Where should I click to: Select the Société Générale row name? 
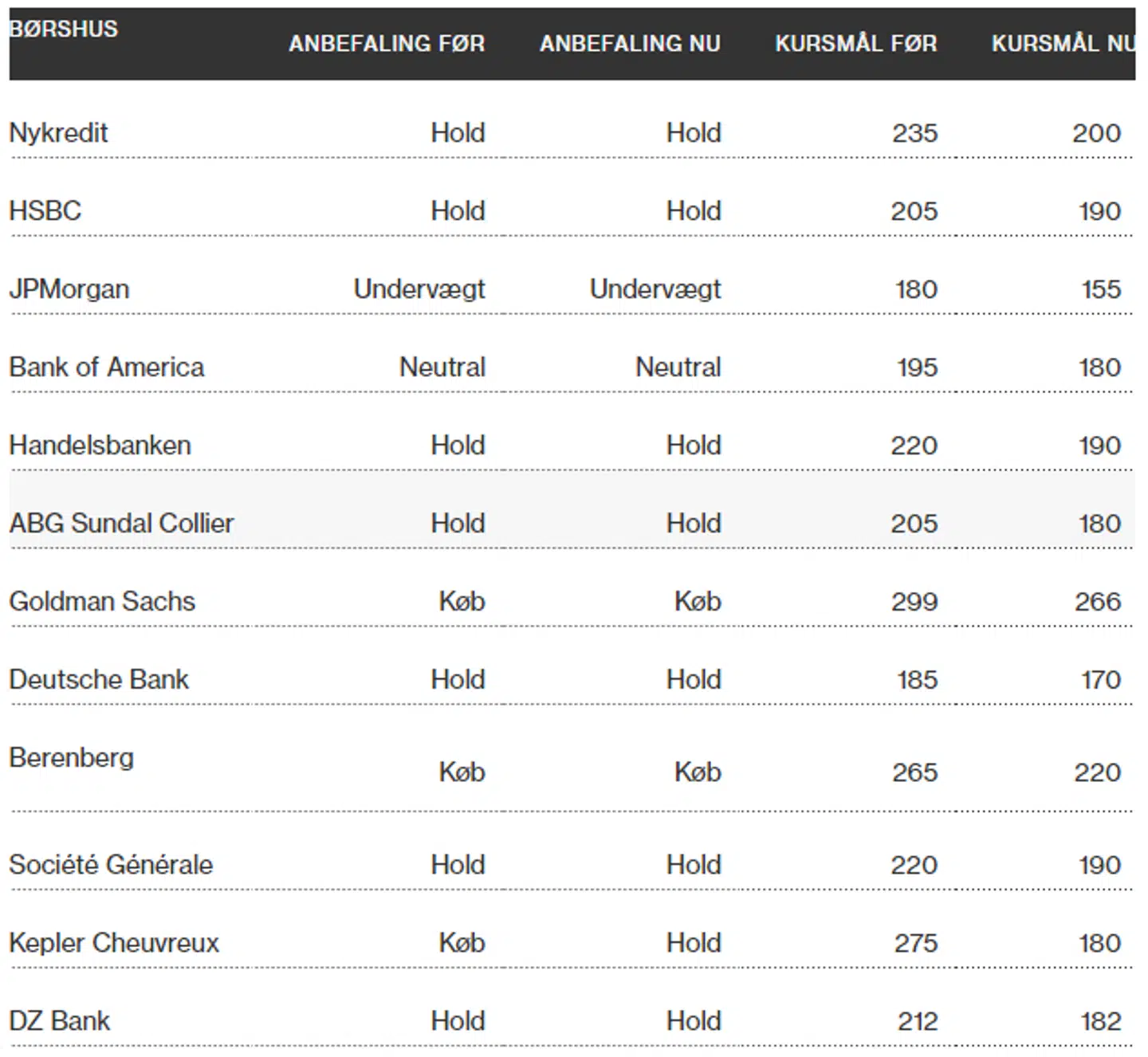pos(111,865)
